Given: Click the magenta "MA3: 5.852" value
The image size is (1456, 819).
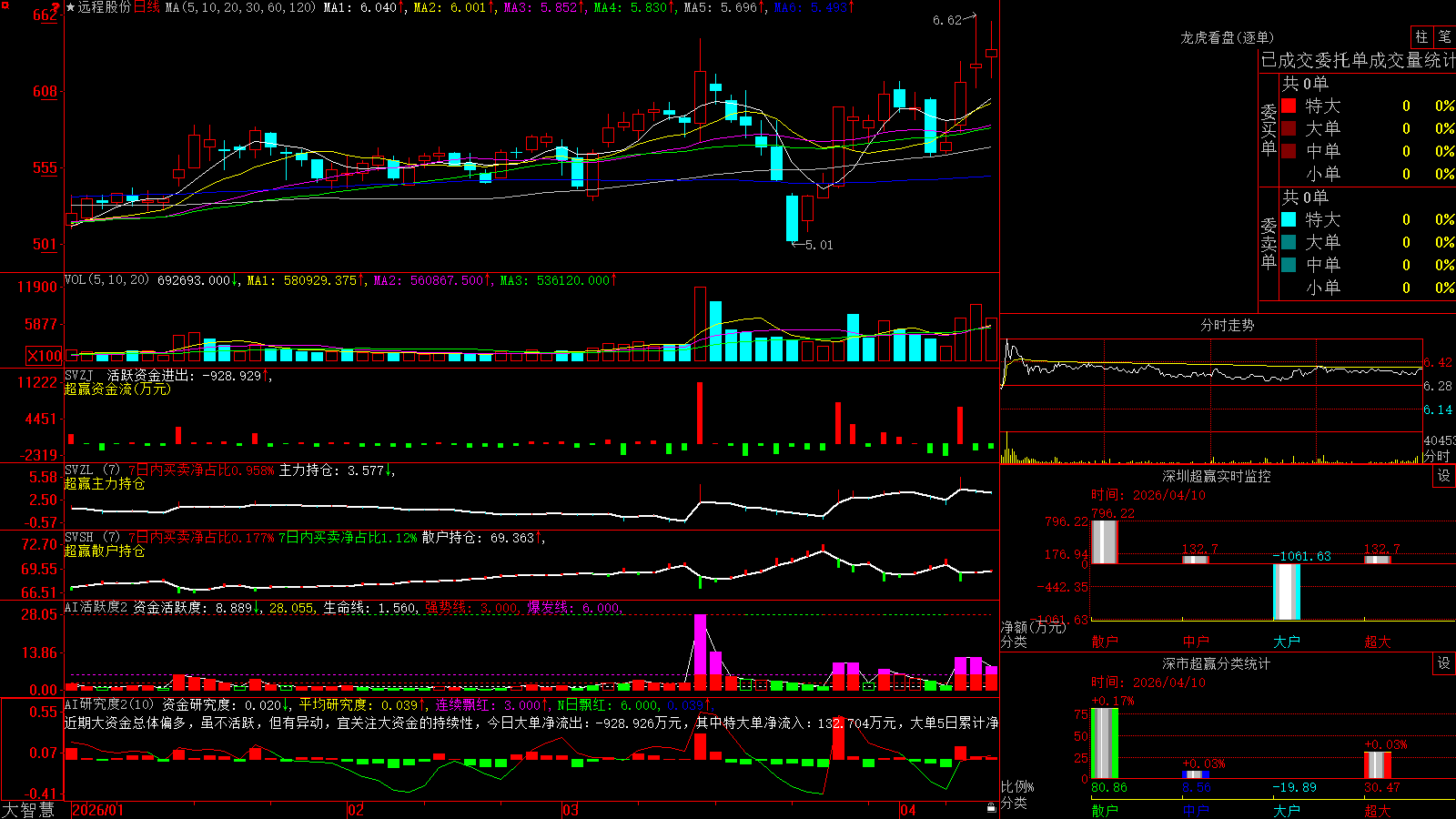Looking at the screenshot, I should click(544, 7).
